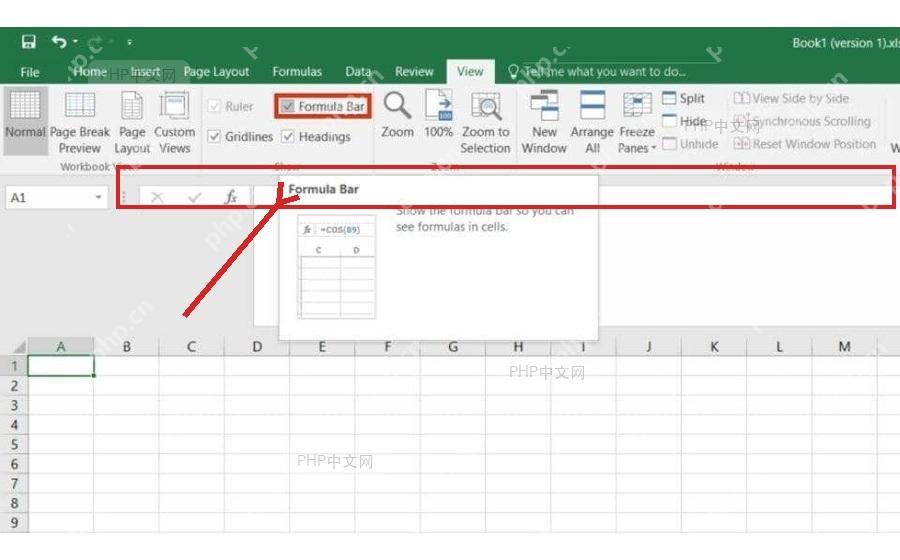The image size is (900, 560).
Task: Select column M header
Action: [x=844, y=347]
